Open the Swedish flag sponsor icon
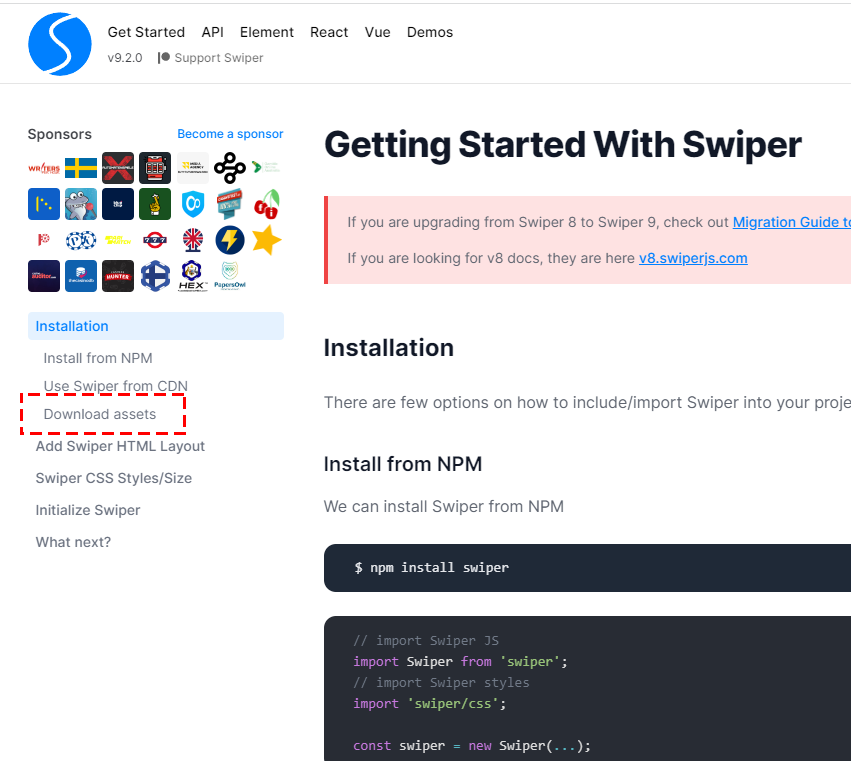The height and width of the screenshot is (761, 851). coord(81,168)
